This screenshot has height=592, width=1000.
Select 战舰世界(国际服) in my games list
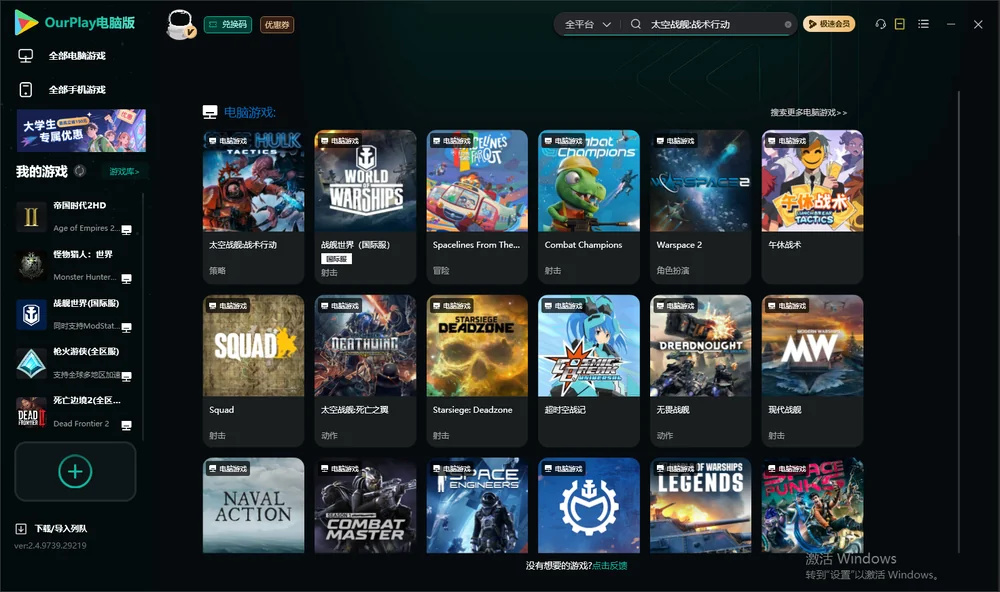[x=75, y=314]
